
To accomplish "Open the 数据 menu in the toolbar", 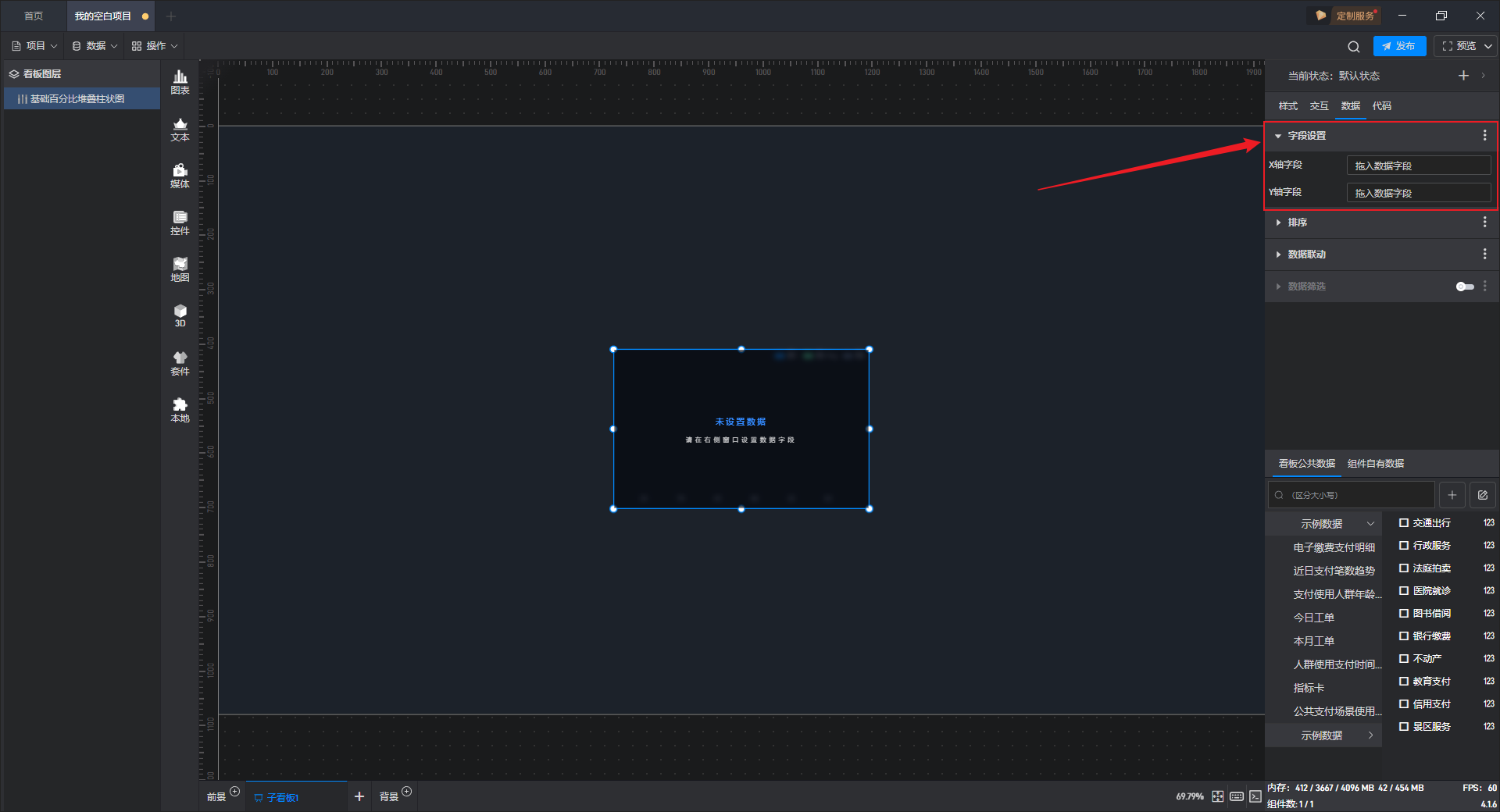I will 95,46.
